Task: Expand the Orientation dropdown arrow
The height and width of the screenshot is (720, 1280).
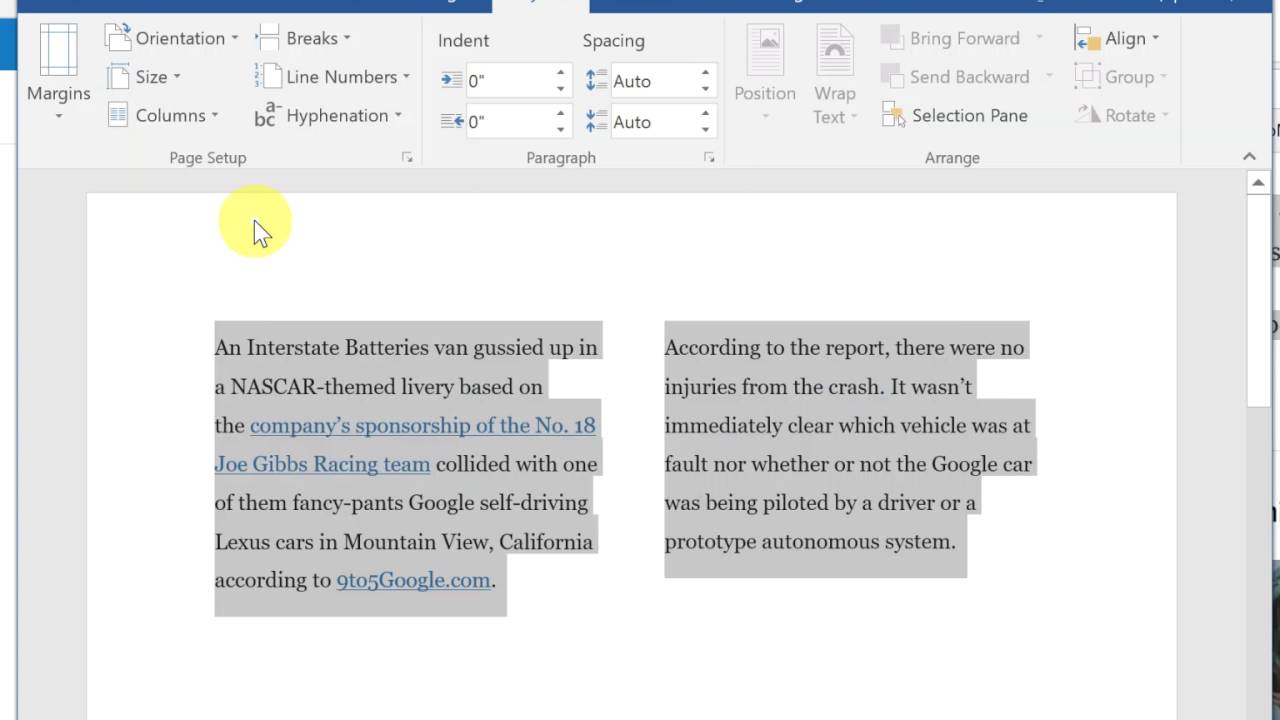Action: pyautogui.click(x=235, y=38)
